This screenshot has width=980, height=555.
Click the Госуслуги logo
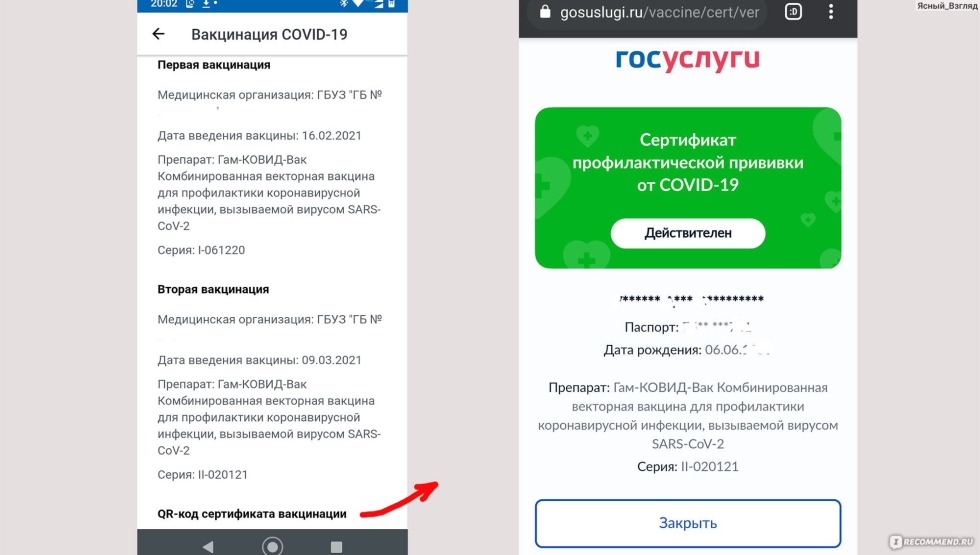point(688,59)
